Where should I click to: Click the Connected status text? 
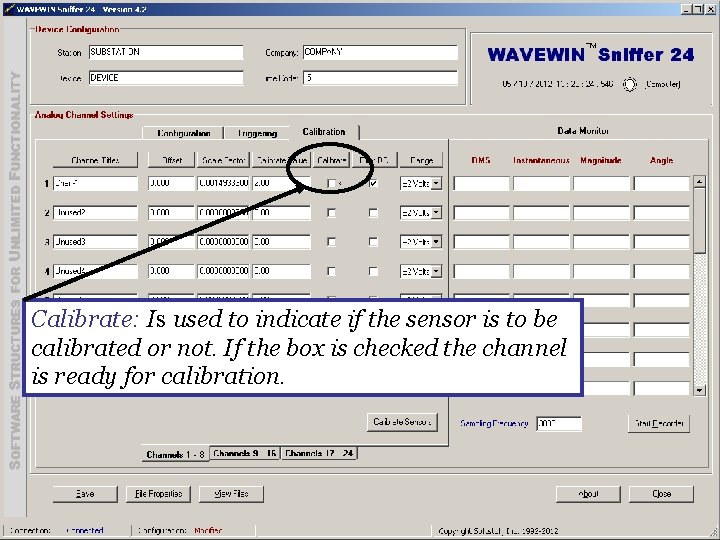tap(84, 530)
